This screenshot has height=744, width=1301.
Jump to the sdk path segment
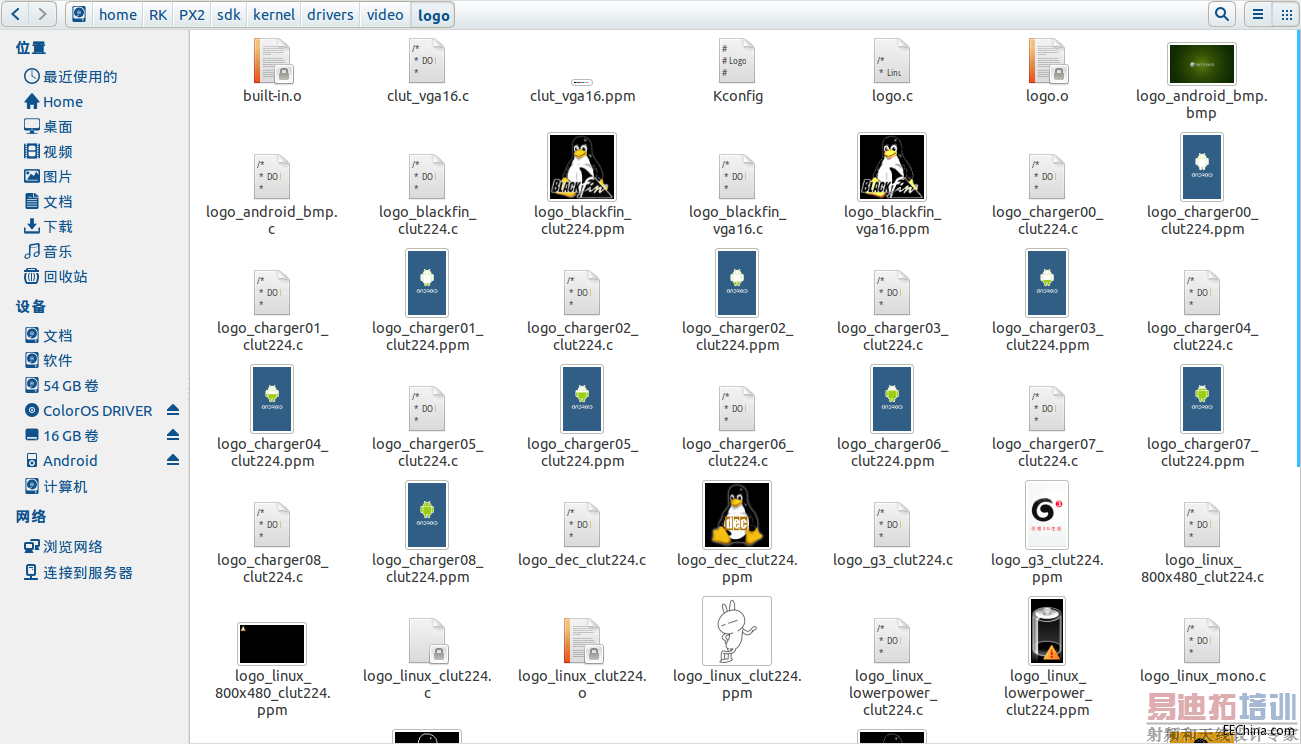[228, 14]
